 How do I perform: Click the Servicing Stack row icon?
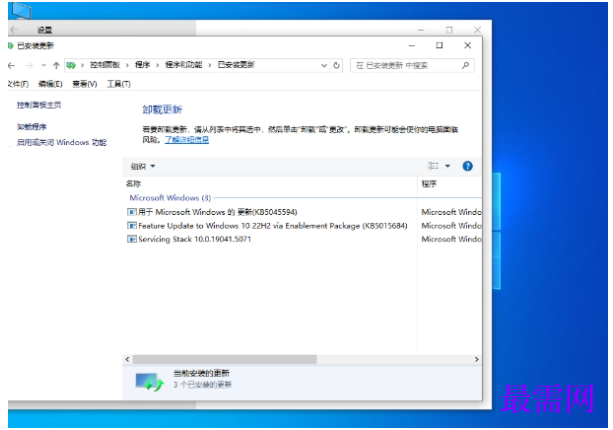(x=132, y=239)
